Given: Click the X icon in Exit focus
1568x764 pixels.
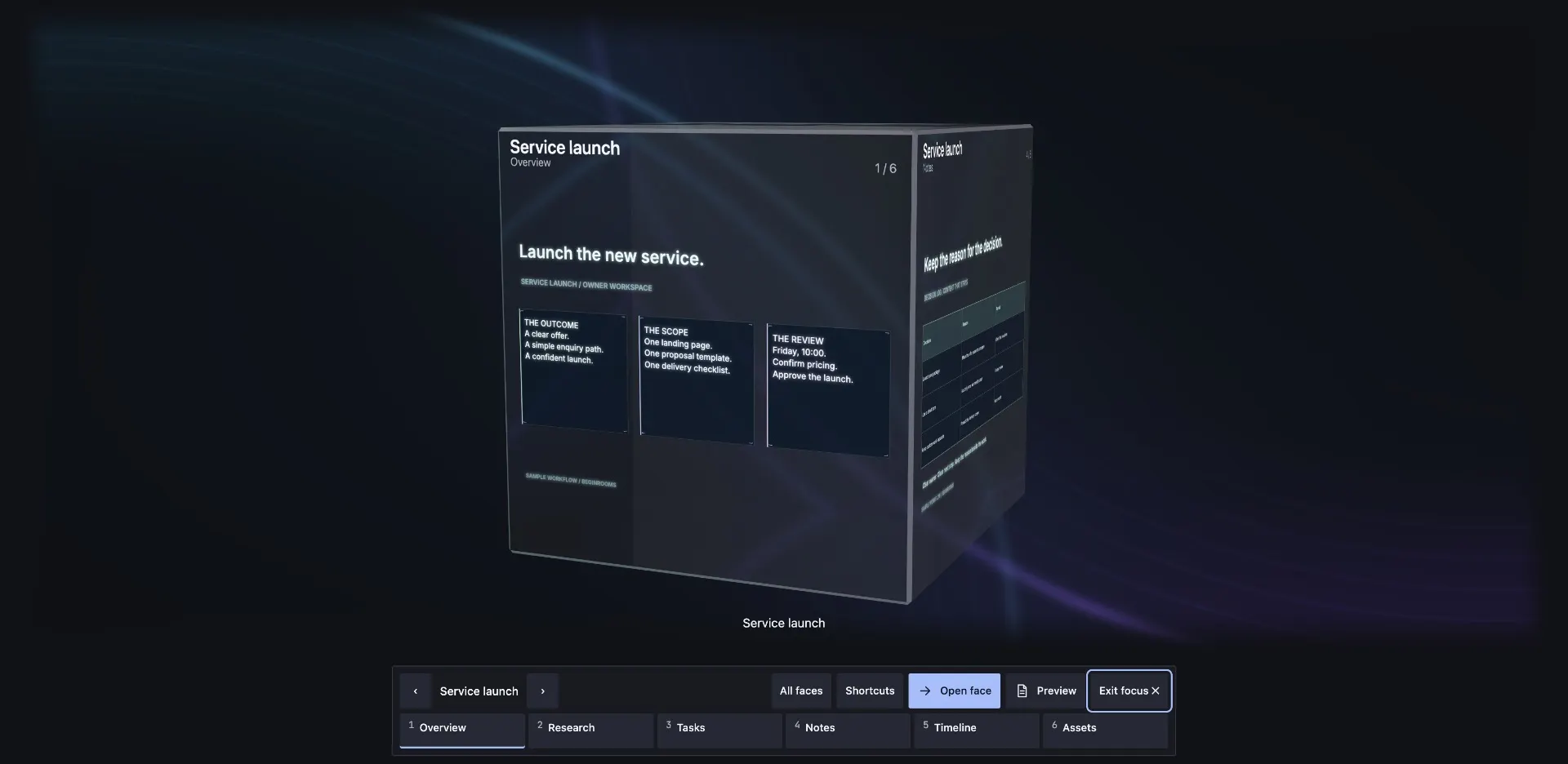Looking at the screenshot, I should pyautogui.click(x=1155, y=691).
